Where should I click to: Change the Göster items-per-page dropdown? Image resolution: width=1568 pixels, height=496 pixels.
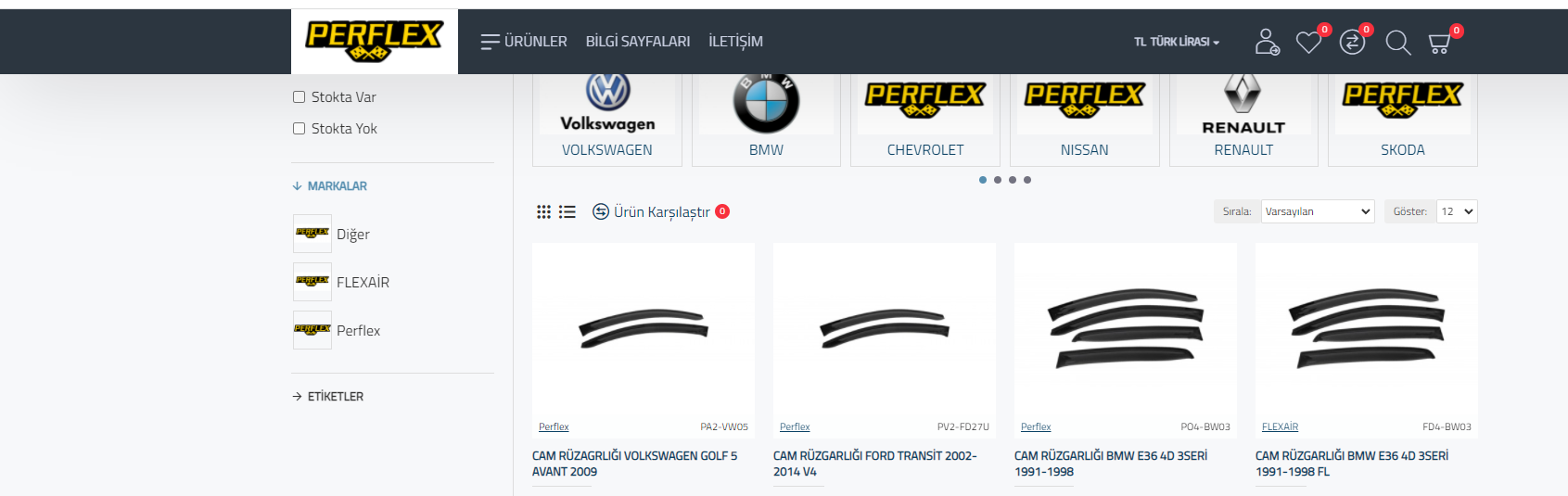[x=1456, y=211]
